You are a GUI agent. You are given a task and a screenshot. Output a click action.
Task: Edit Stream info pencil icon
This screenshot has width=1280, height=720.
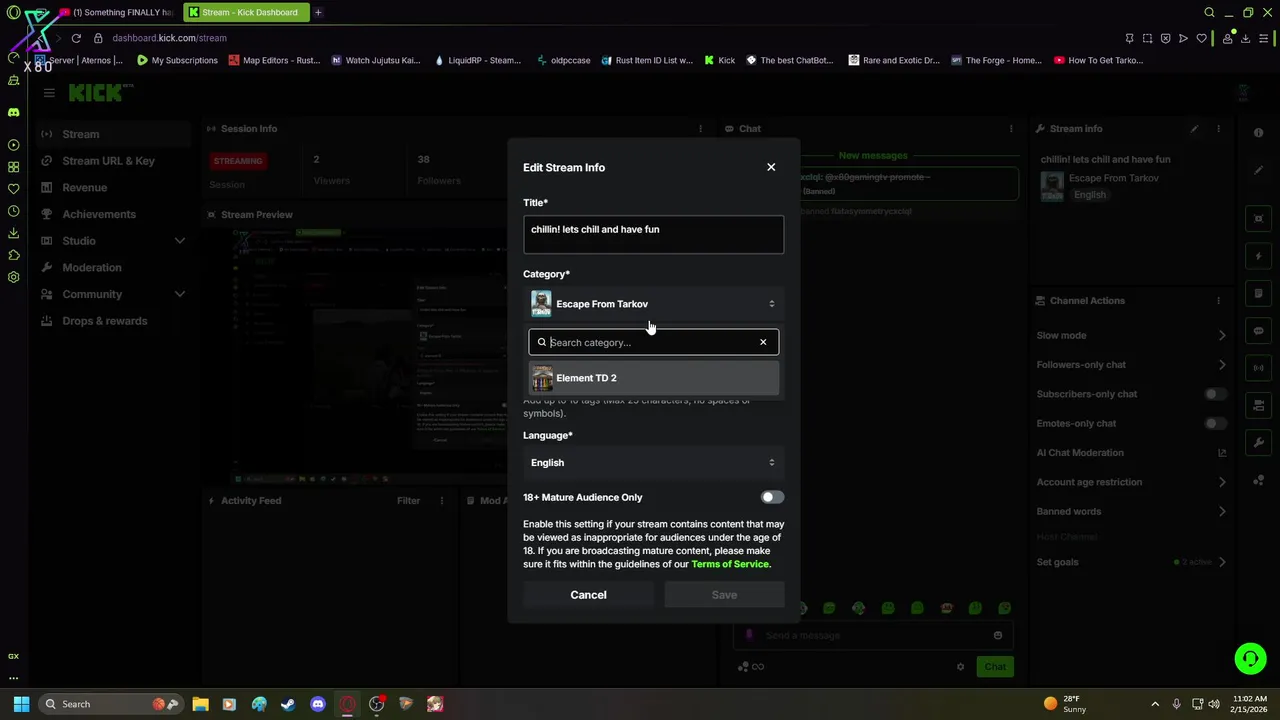1194,129
